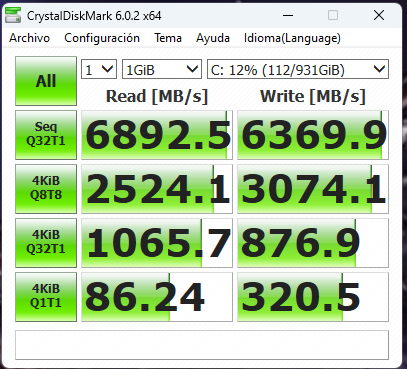Screen dimensions: 407x369
Task: Click the empty comment field at bottom
Action: pyautogui.click(x=202, y=345)
